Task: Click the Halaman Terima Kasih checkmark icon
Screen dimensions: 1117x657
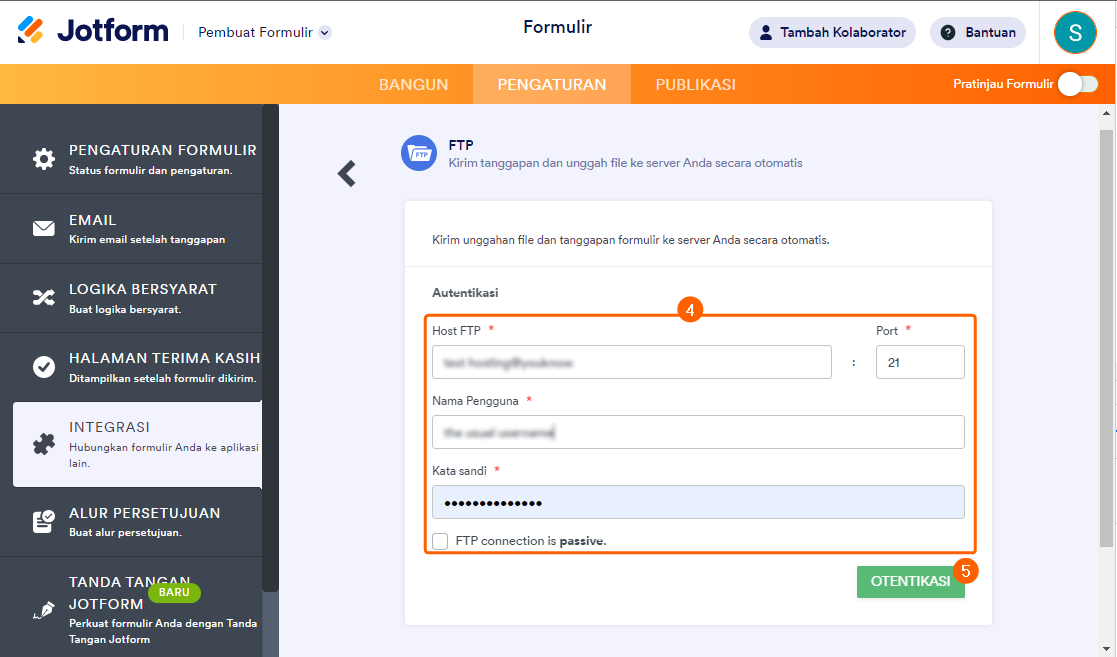Action: coord(44,366)
